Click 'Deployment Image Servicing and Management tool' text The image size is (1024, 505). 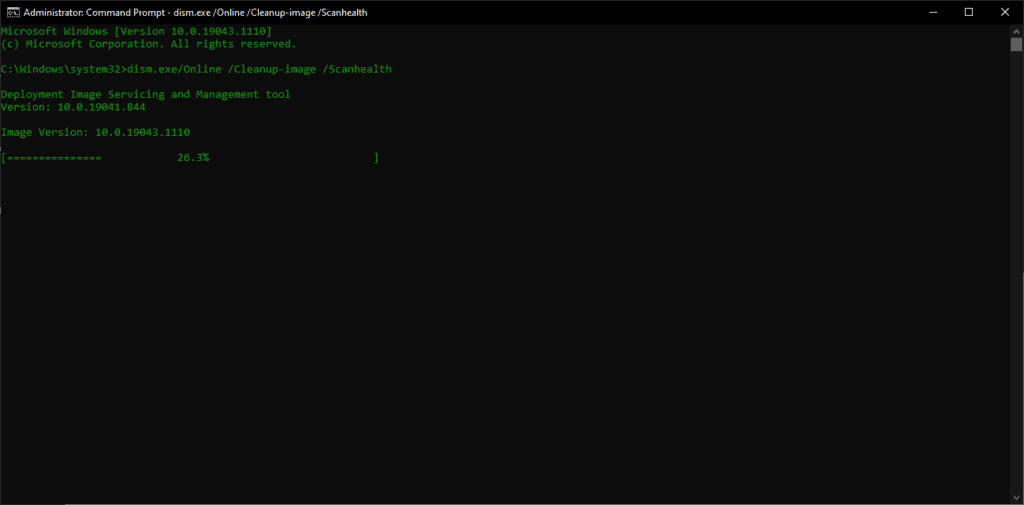[145, 95]
